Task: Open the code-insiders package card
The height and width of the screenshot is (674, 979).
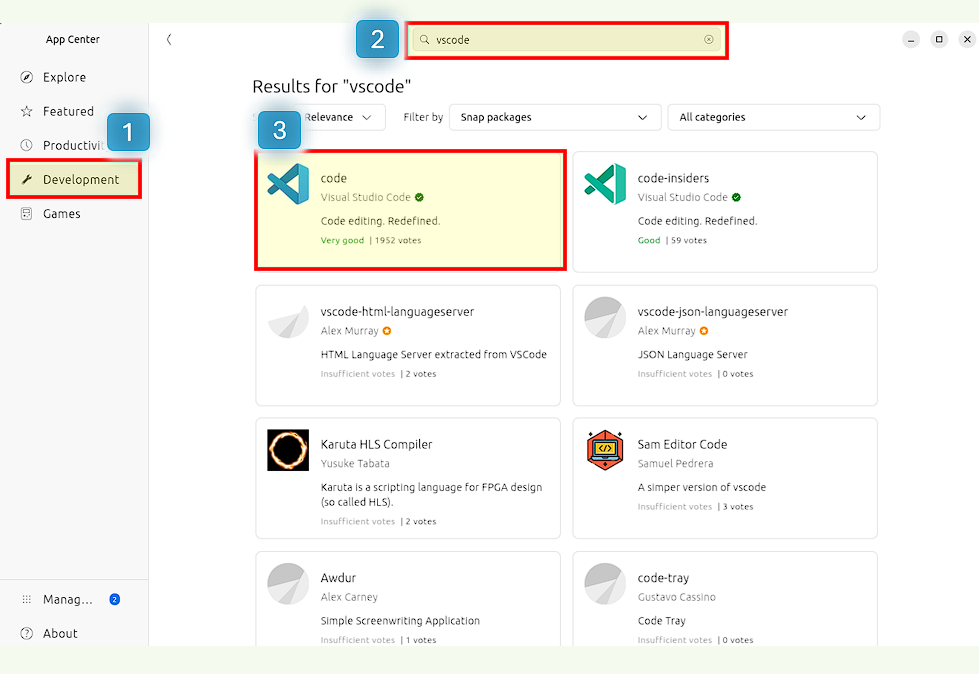Action: [725, 212]
